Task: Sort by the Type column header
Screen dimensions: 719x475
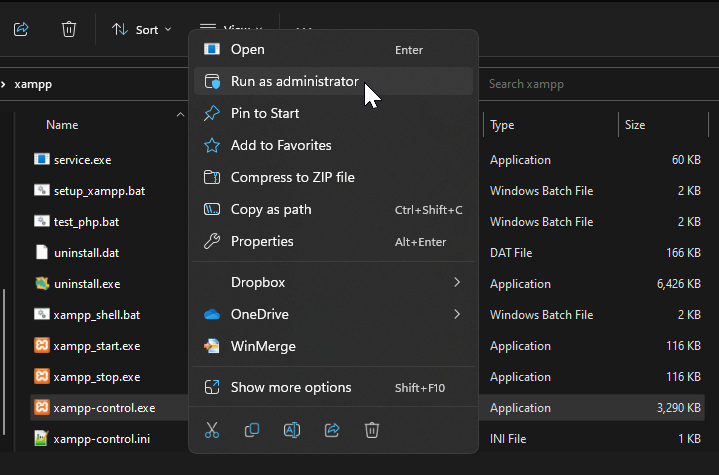Action: tap(502, 125)
